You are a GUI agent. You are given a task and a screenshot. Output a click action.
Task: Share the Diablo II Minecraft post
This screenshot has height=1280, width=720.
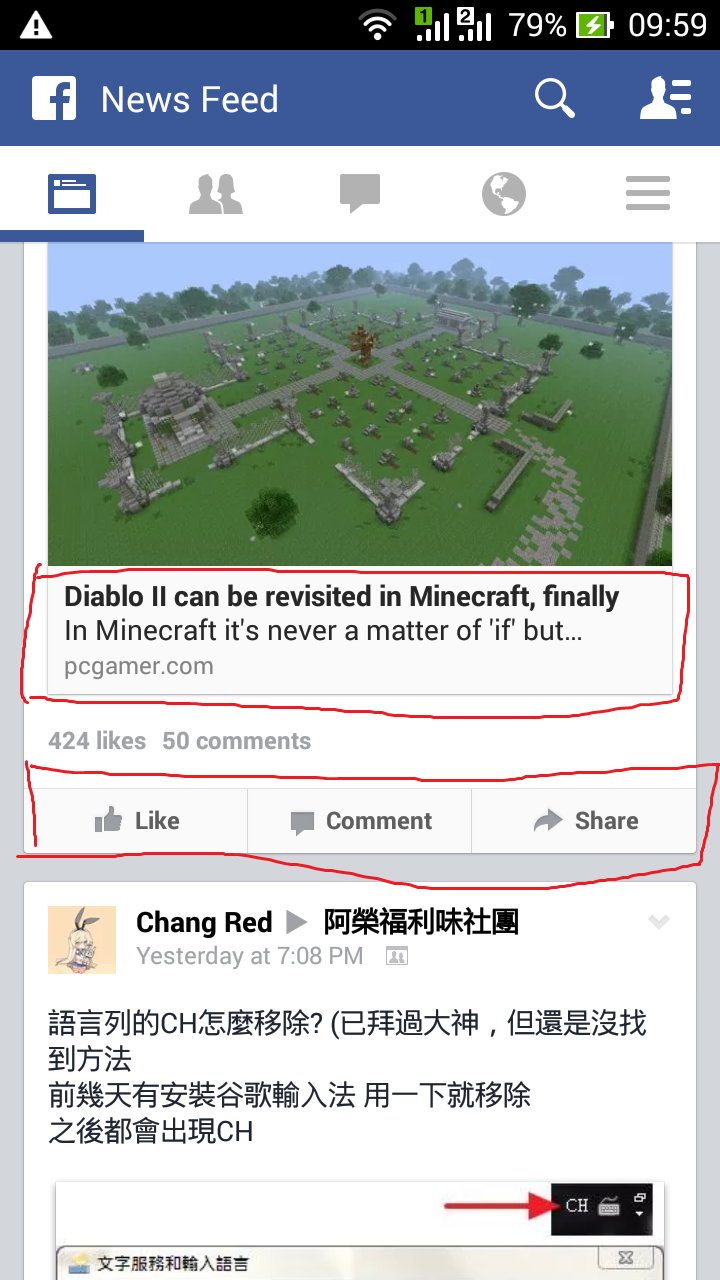(x=584, y=821)
